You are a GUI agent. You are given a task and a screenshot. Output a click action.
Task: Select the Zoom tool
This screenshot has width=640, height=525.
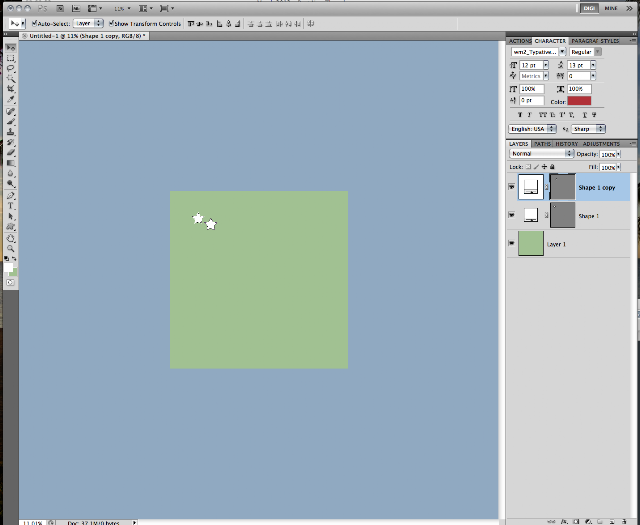(11, 249)
